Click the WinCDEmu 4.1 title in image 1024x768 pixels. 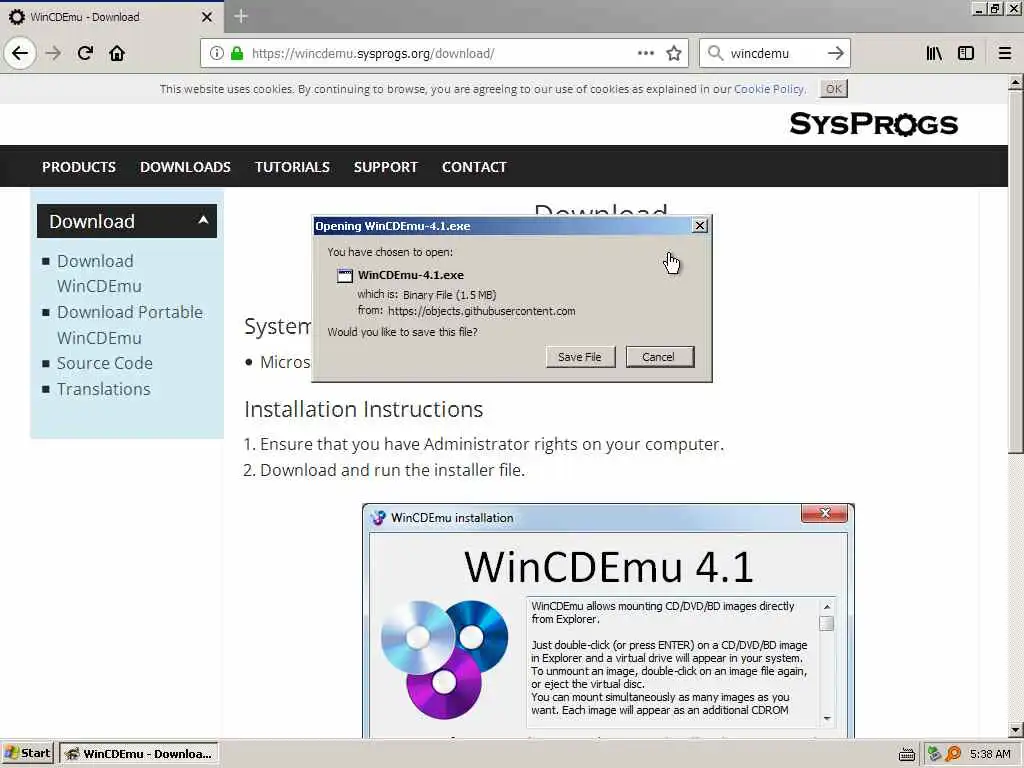click(609, 566)
